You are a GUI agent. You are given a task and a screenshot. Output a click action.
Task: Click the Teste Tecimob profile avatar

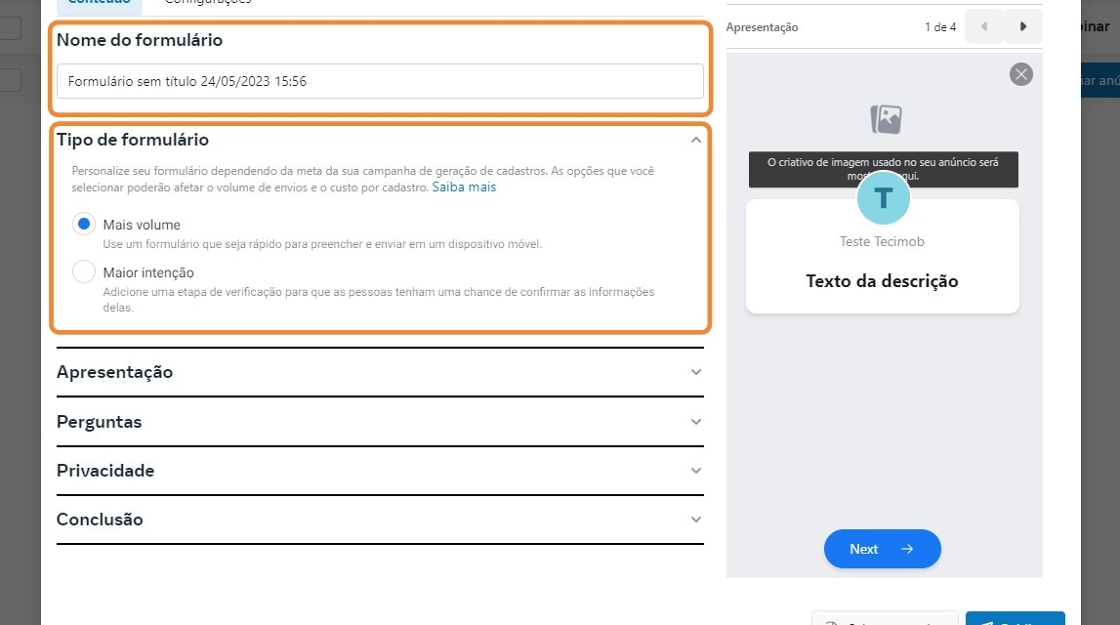coord(883,198)
